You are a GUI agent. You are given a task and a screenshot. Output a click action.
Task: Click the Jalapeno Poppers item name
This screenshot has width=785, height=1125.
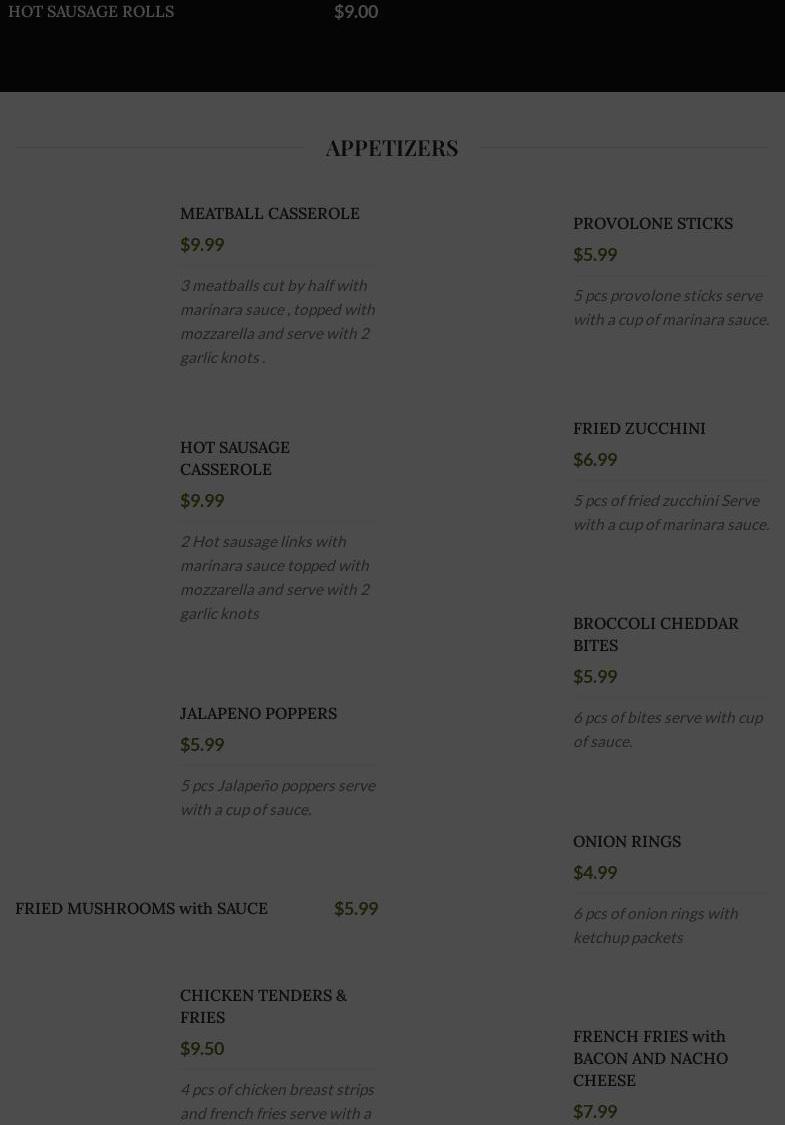258,713
